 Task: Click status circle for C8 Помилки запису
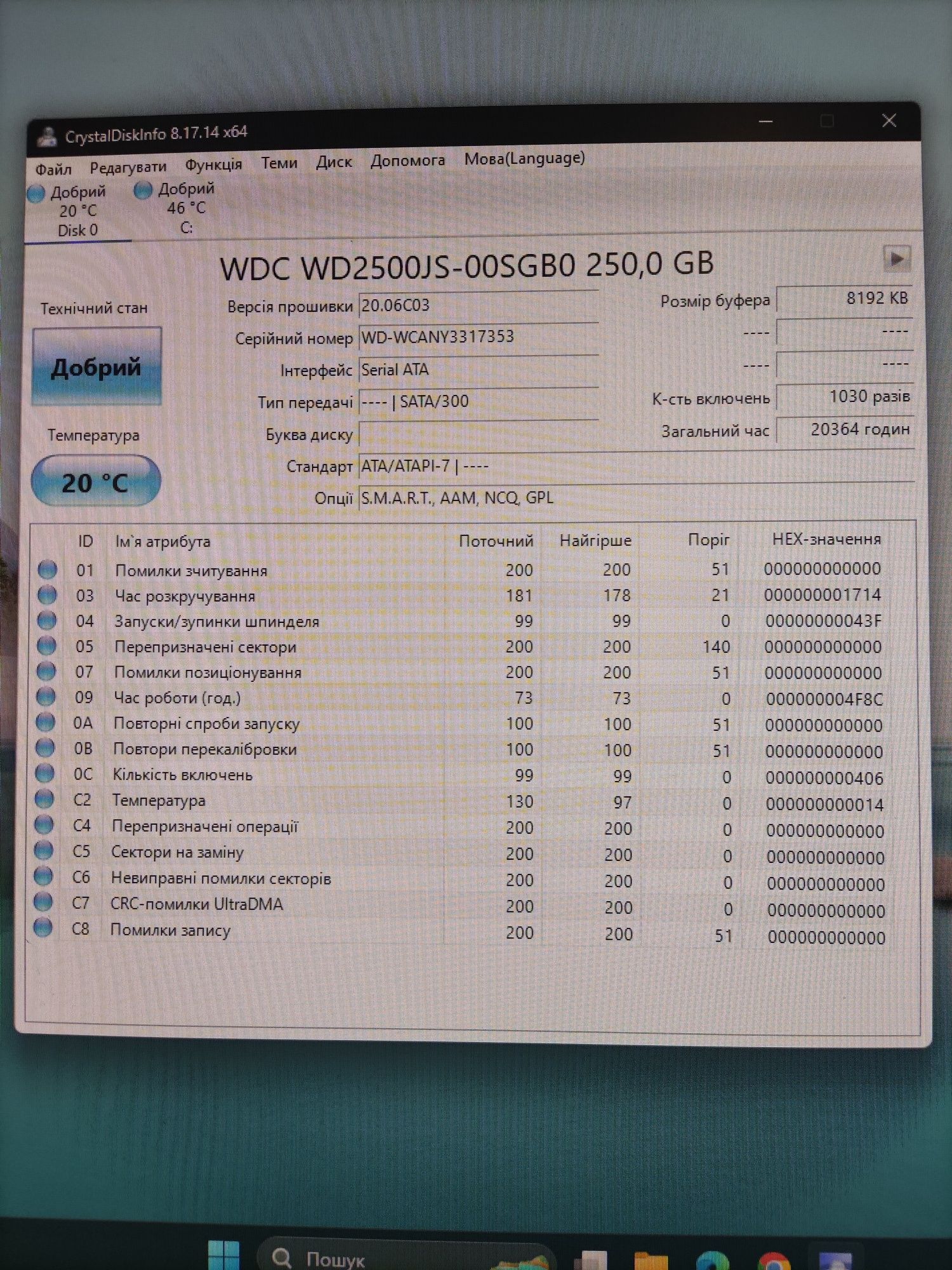click(43, 928)
